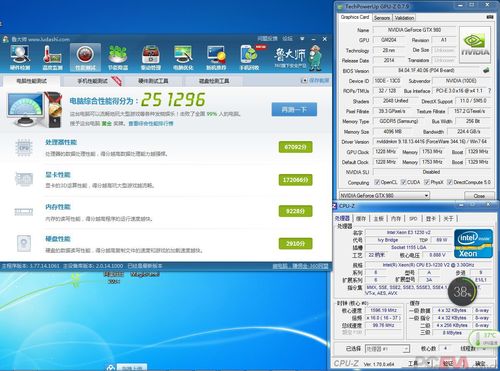Click the 37°C CPU temperature floating widget
Viewport: 500px width, 371px height.
[x=485, y=339]
